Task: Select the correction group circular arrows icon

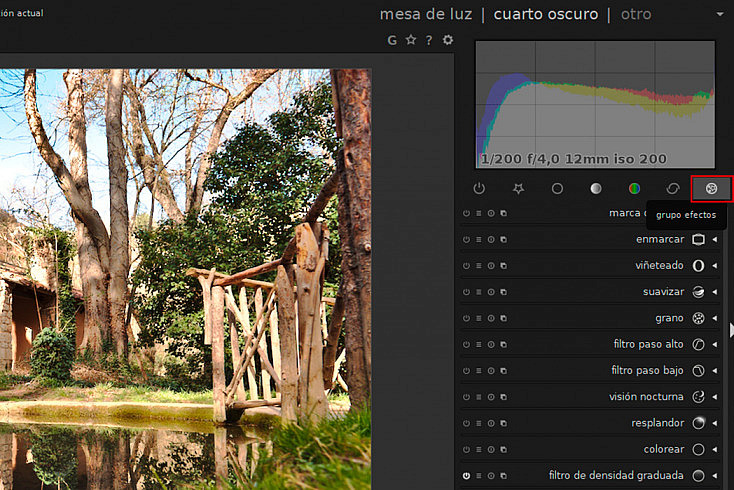Action: tap(673, 189)
